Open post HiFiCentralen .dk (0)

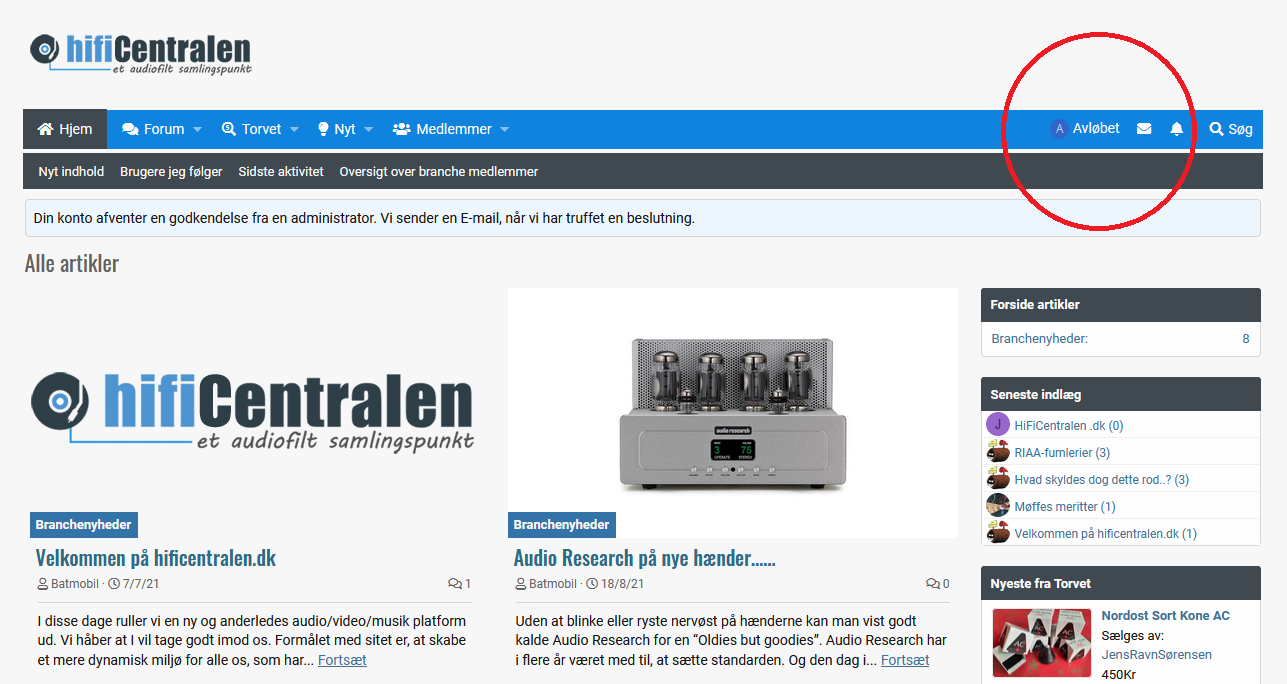pyautogui.click(x=1069, y=426)
